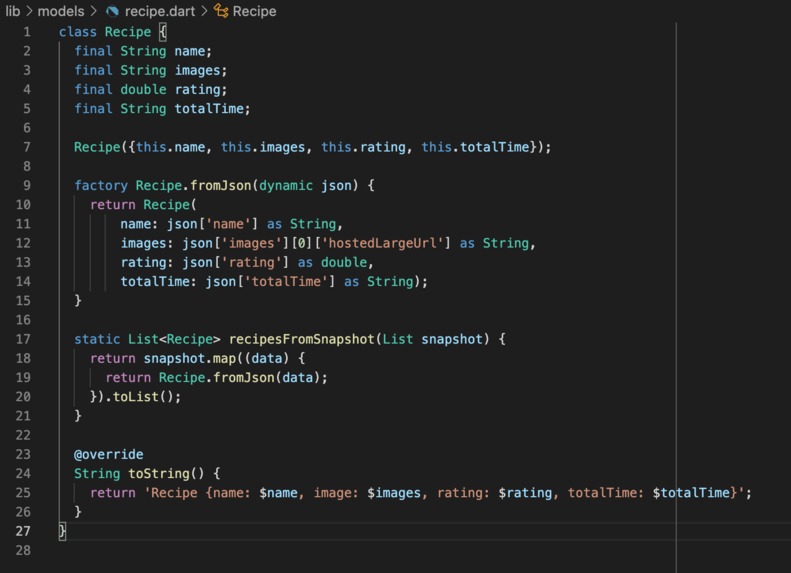Image resolution: width=791 pixels, height=573 pixels.
Task: Expand chevron between lib and models
Action: (29, 11)
